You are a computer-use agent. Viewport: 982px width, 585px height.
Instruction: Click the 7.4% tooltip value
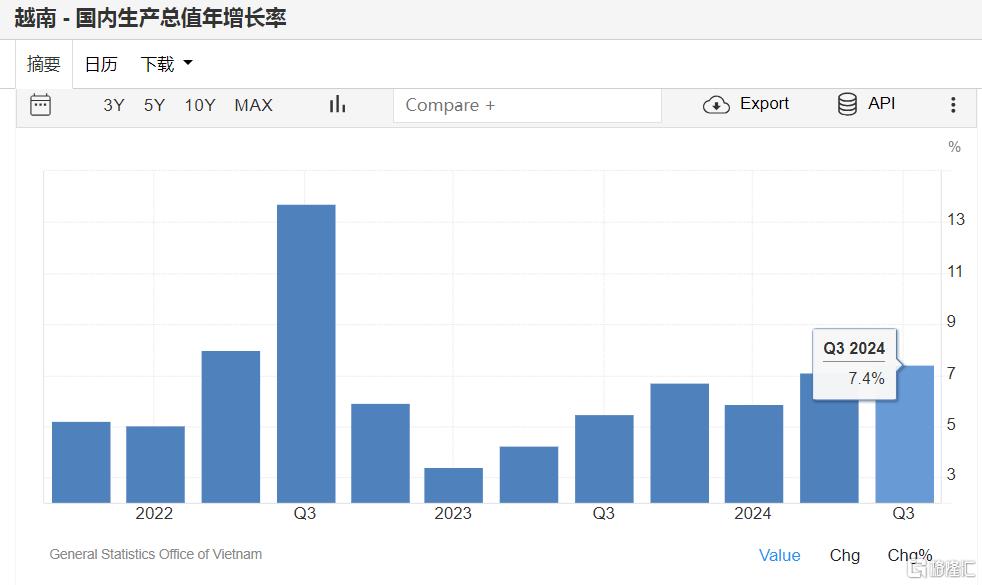[x=866, y=378]
